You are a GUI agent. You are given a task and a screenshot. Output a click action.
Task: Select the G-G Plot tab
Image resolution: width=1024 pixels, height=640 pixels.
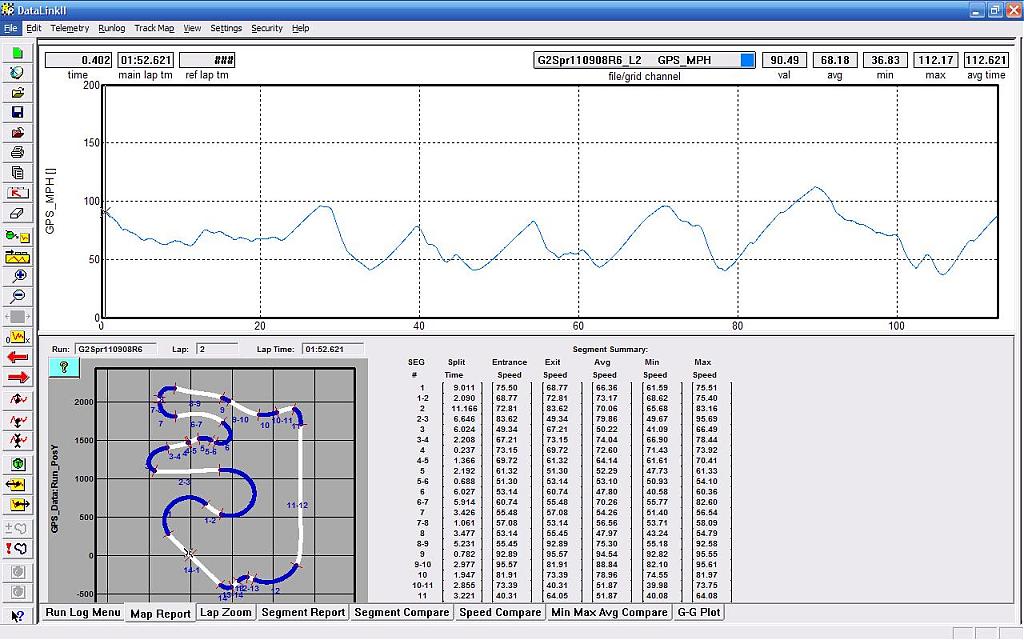tap(699, 612)
